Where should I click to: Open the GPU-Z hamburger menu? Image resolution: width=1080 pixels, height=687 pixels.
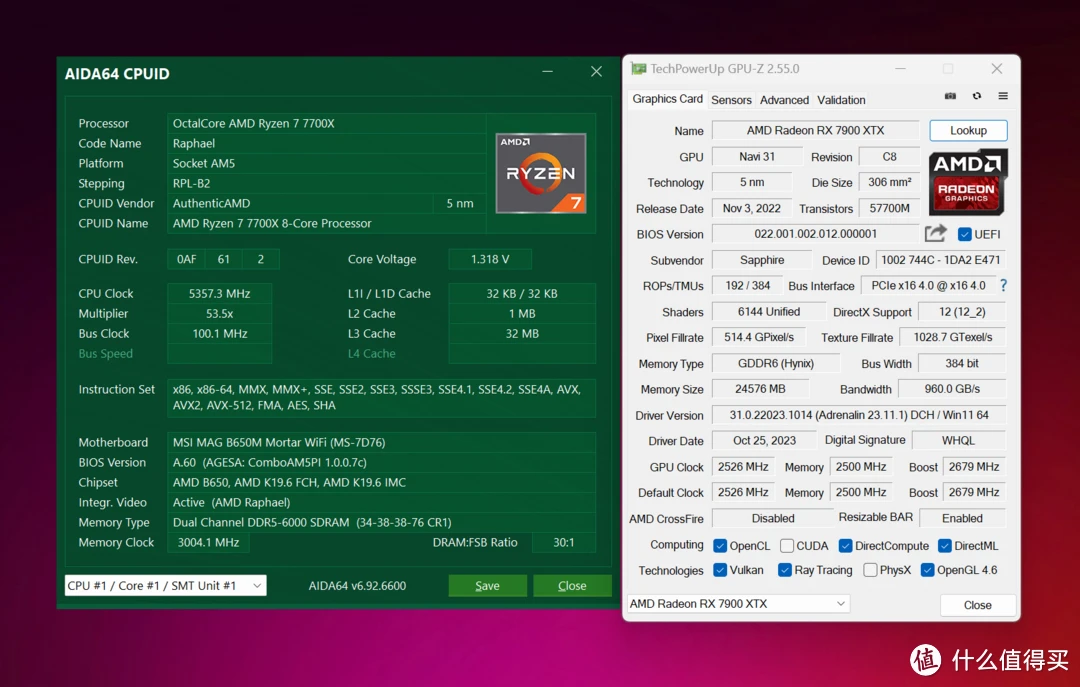click(x=1003, y=97)
